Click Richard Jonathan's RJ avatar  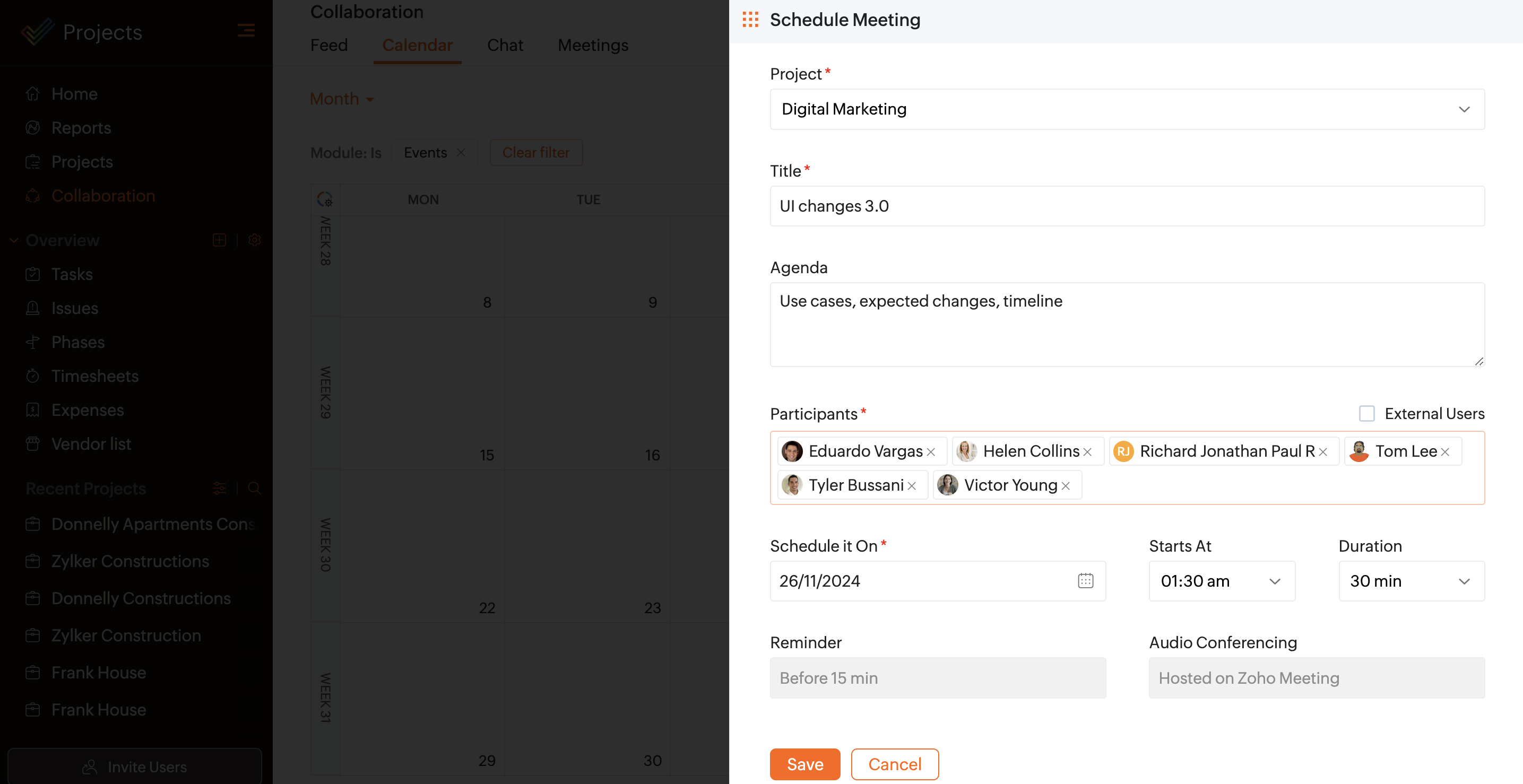(1123, 451)
